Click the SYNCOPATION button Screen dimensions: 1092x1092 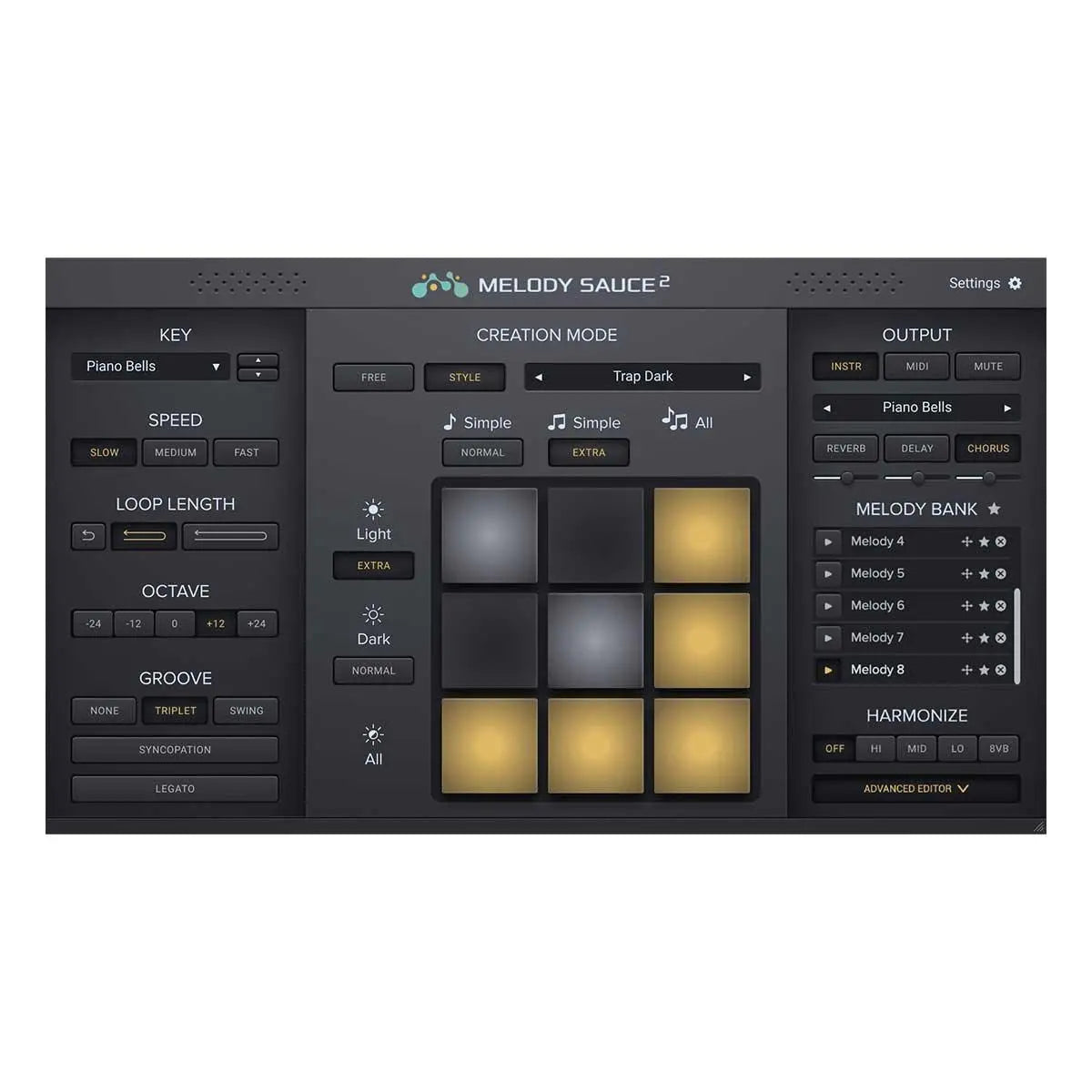[175, 749]
